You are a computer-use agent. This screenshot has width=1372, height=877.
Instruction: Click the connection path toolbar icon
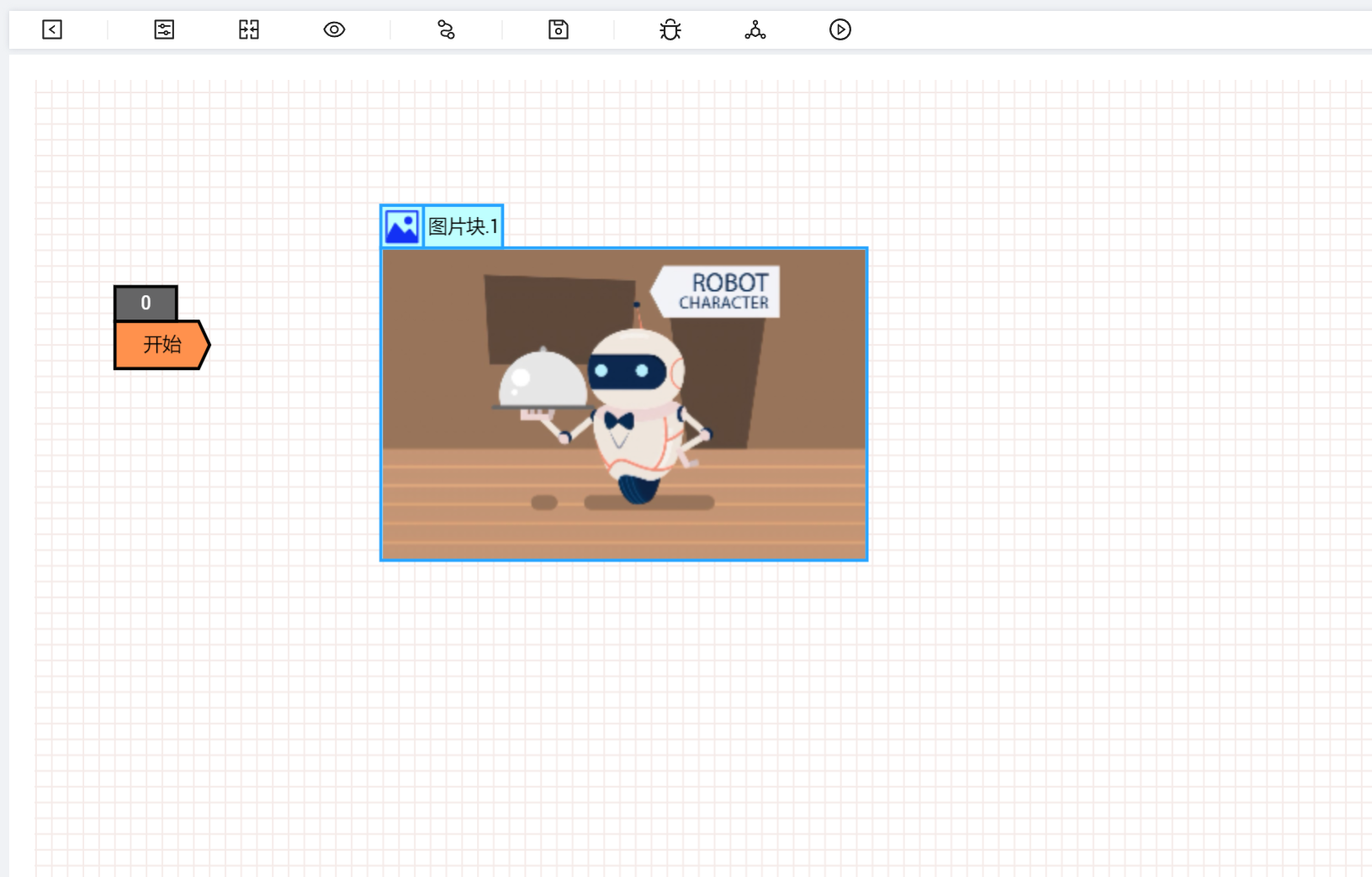[446, 30]
